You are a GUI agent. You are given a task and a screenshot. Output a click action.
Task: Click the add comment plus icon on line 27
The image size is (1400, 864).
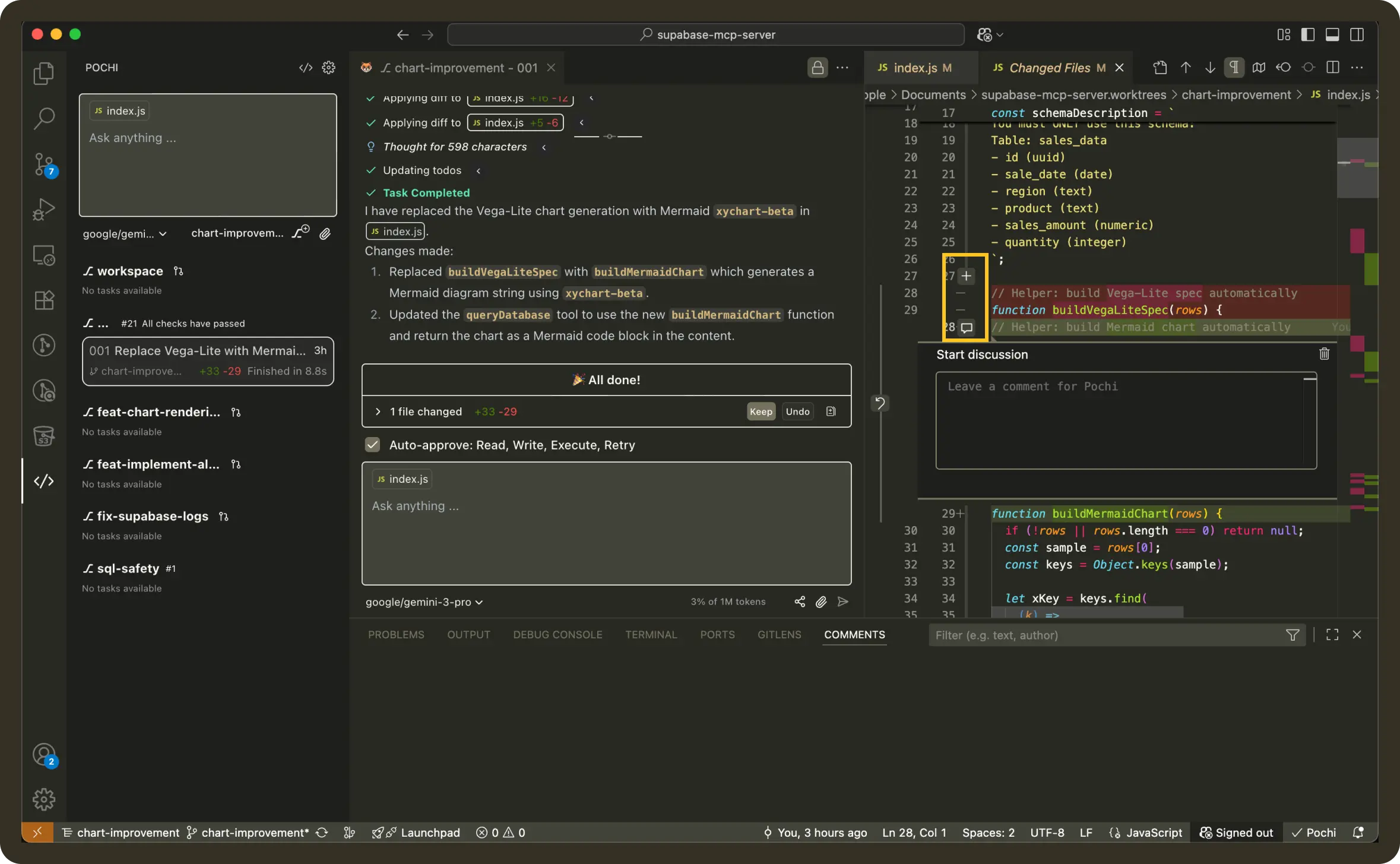[x=966, y=276]
